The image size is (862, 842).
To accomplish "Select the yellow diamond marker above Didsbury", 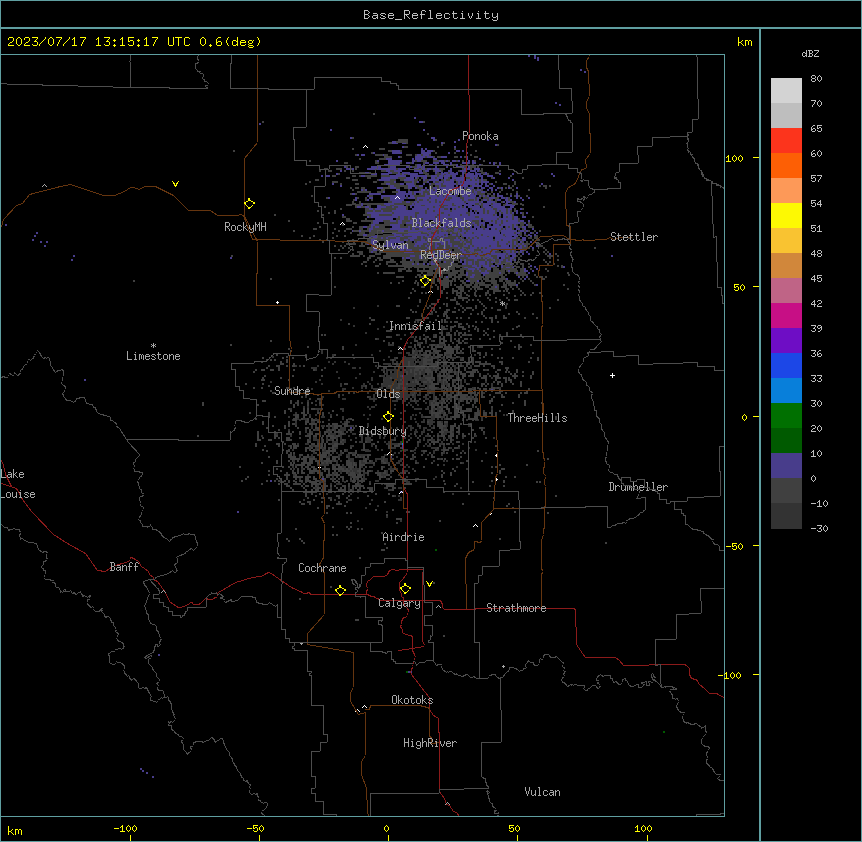I will pos(388,417).
